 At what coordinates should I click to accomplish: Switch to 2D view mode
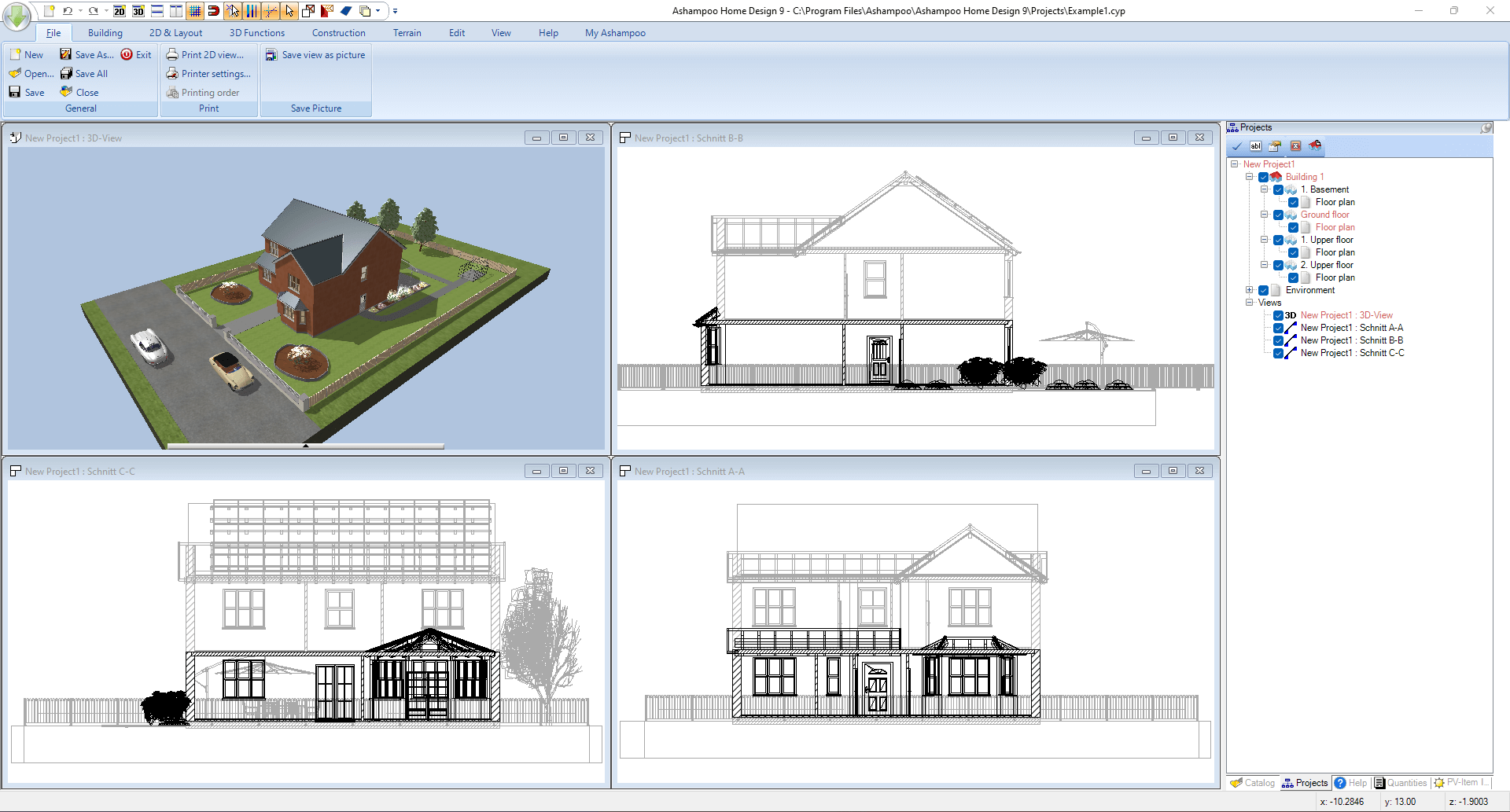coord(119,11)
